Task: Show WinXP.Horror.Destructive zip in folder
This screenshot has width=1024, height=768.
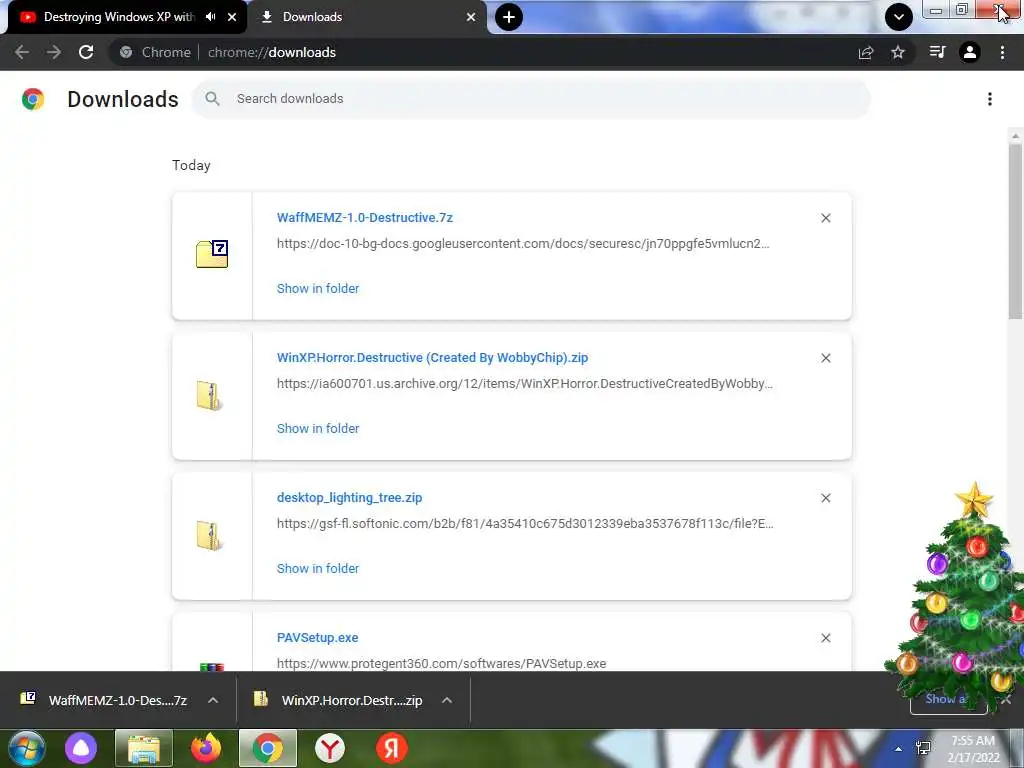Action: pos(318,428)
